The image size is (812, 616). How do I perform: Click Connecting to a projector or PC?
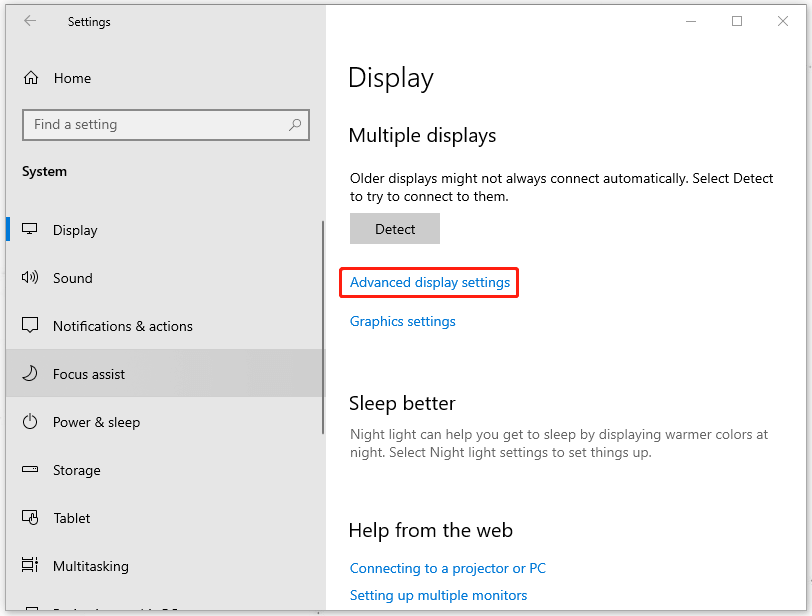pos(447,568)
